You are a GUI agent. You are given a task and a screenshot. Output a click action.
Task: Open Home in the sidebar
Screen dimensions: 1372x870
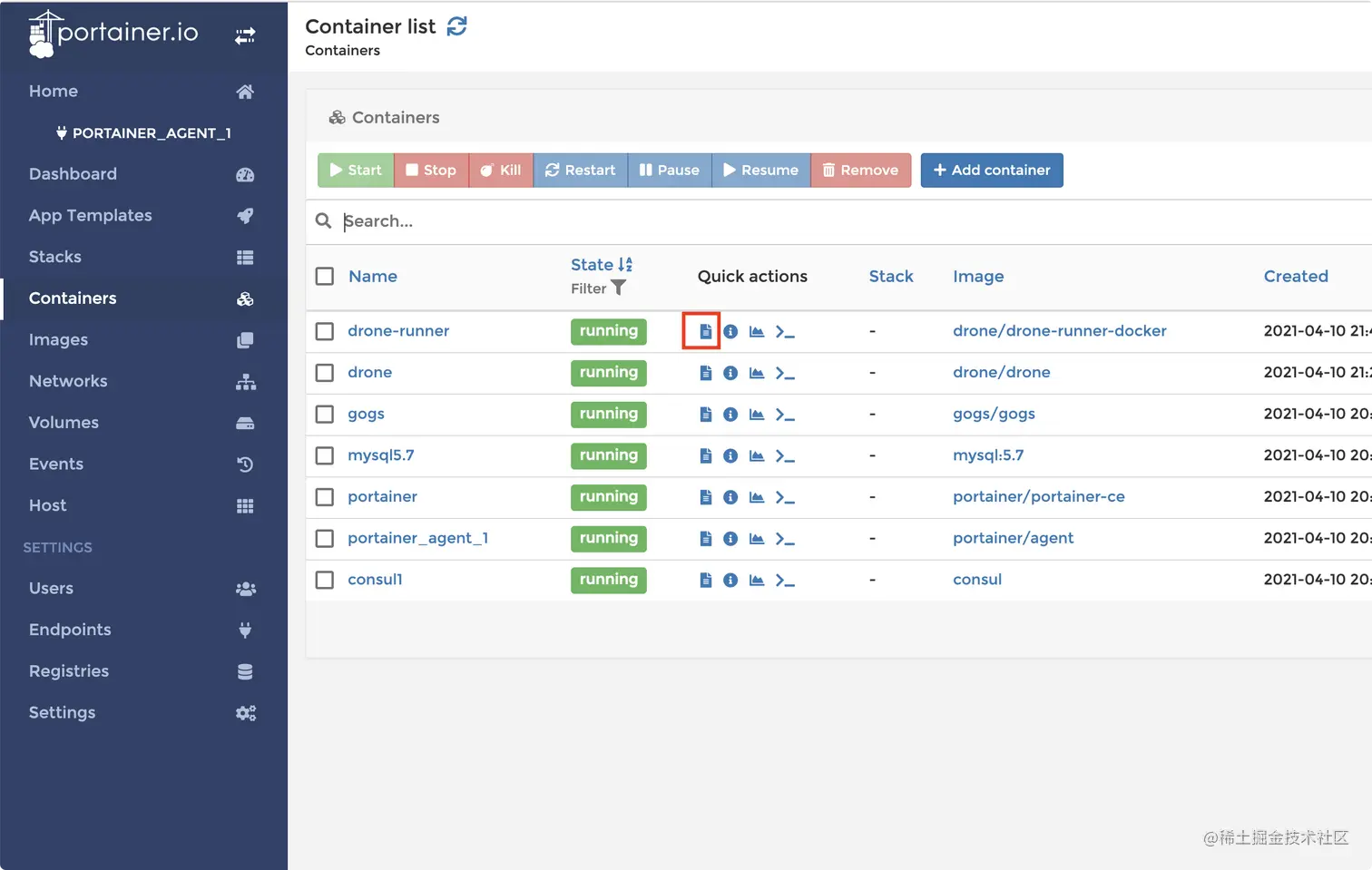pos(143,91)
